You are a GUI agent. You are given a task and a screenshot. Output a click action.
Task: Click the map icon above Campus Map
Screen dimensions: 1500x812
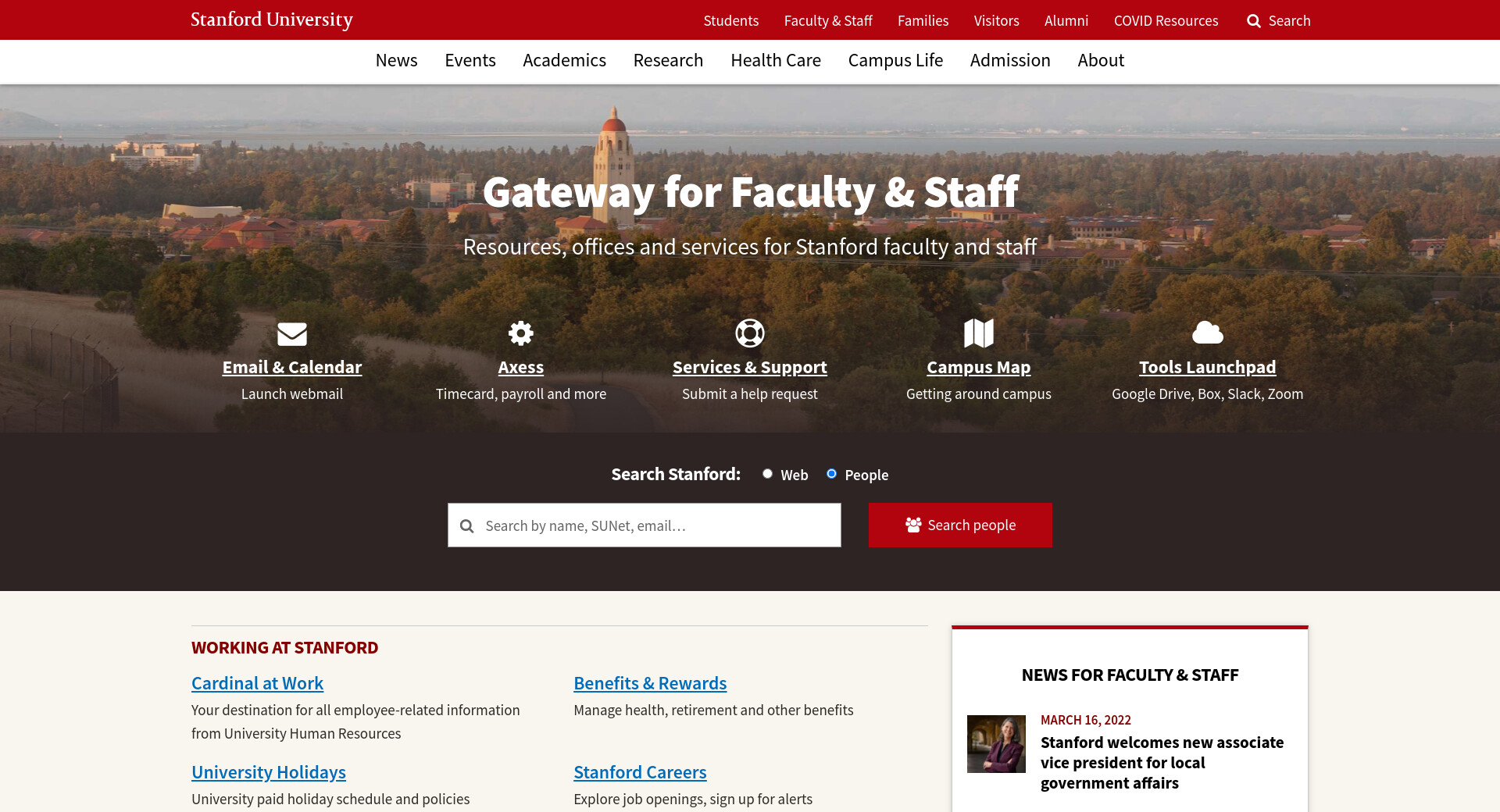click(979, 333)
